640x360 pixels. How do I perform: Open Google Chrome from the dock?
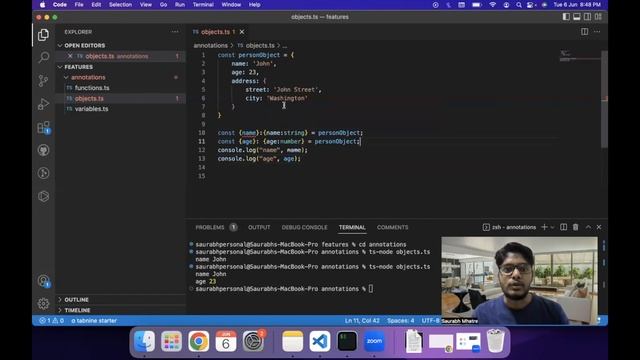point(198,341)
